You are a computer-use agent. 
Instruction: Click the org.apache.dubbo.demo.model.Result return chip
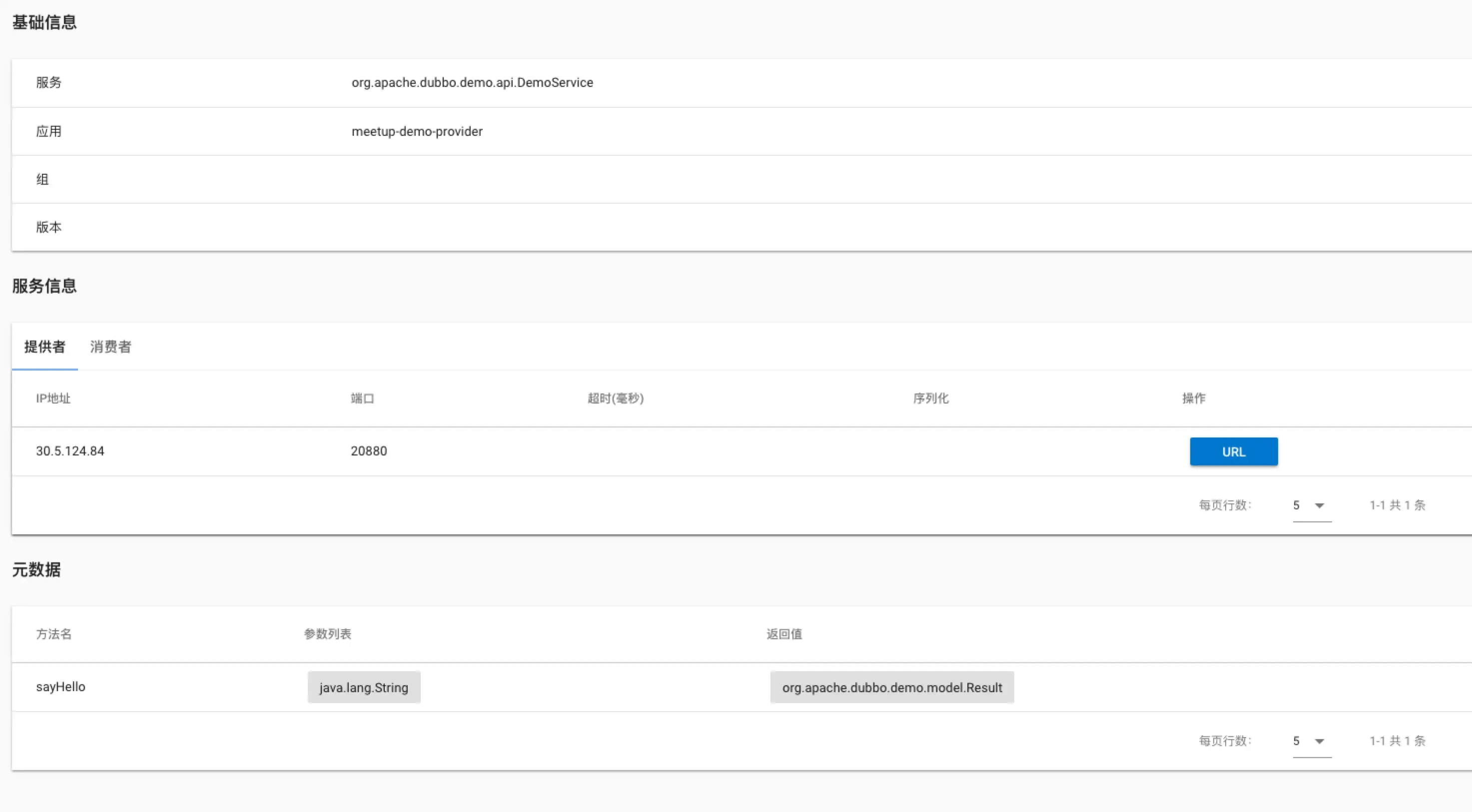coord(891,688)
